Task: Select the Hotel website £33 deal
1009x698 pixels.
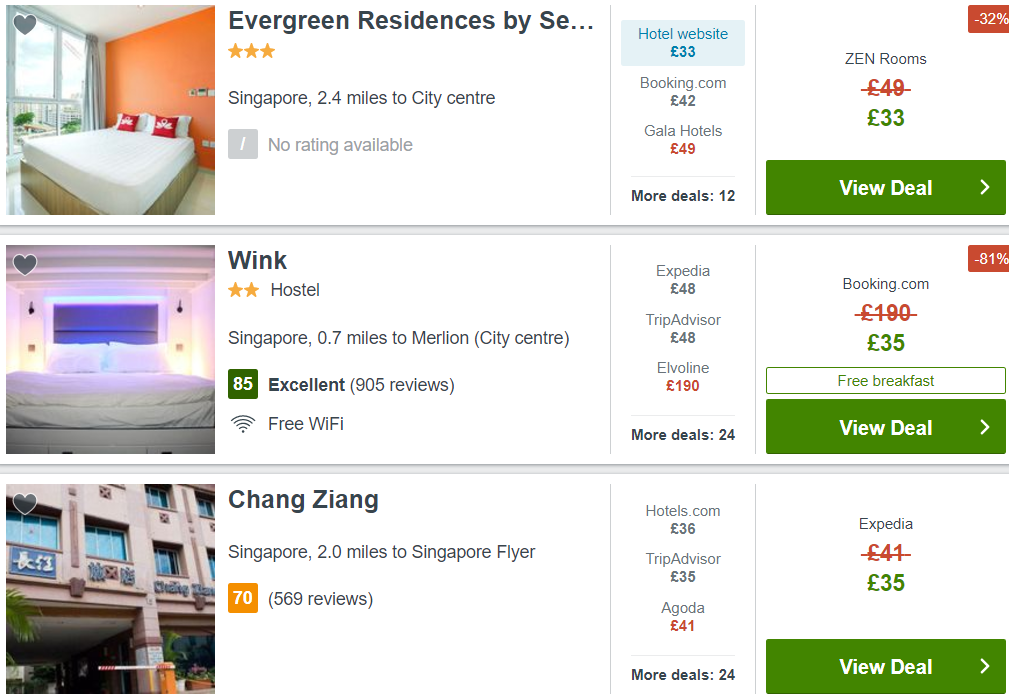Action: pyautogui.click(x=683, y=43)
